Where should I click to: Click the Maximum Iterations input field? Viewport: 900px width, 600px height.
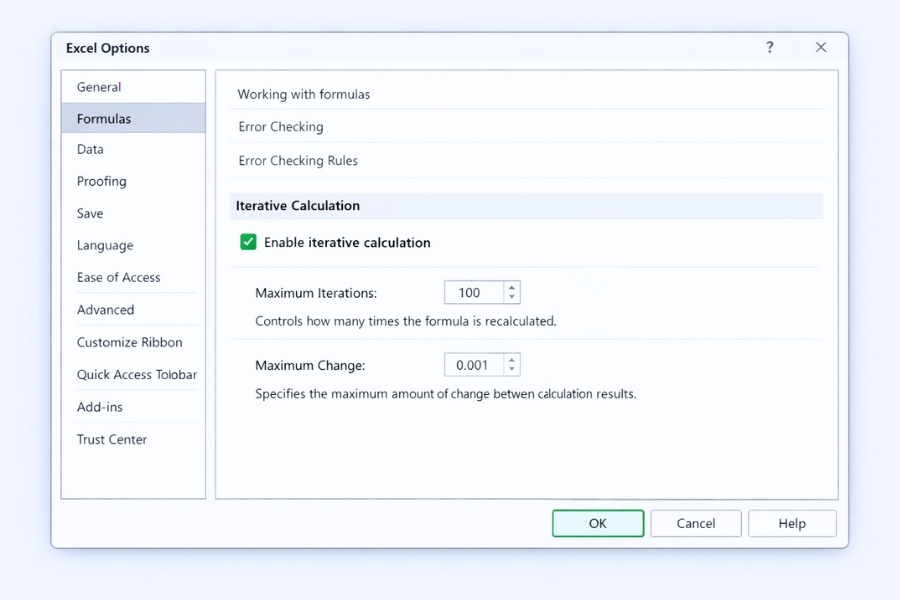(x=473, y=293)
